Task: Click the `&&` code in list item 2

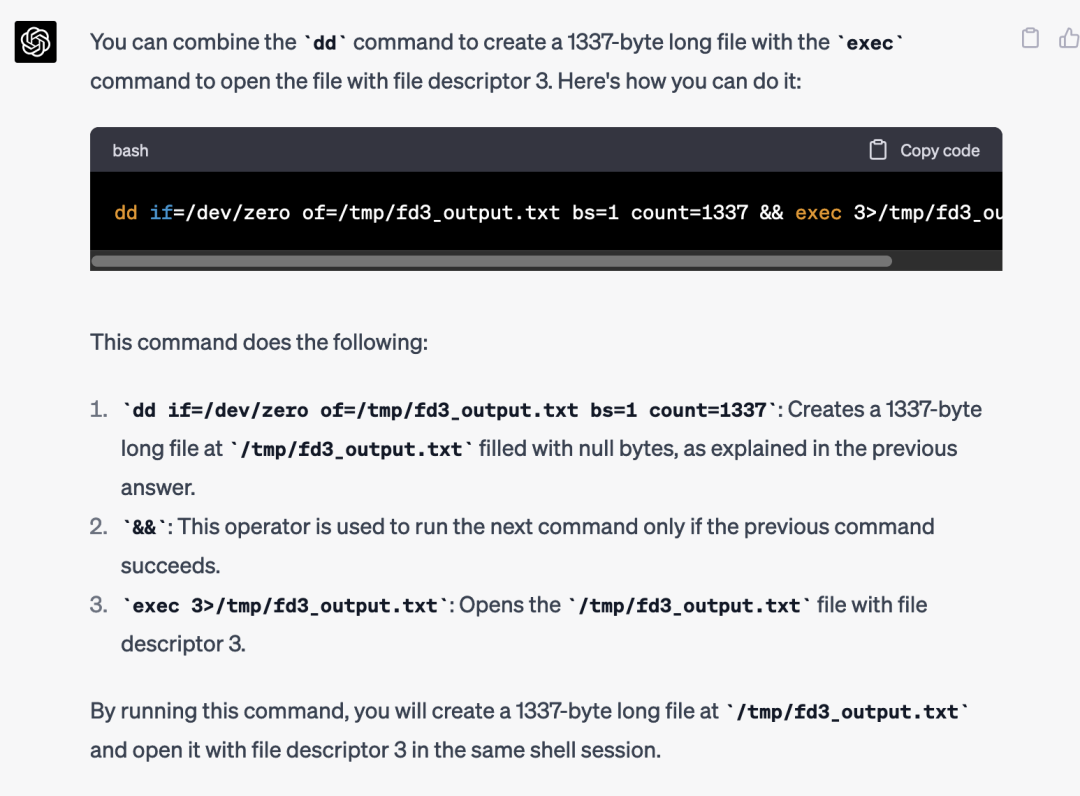Action: click(144, 527)
